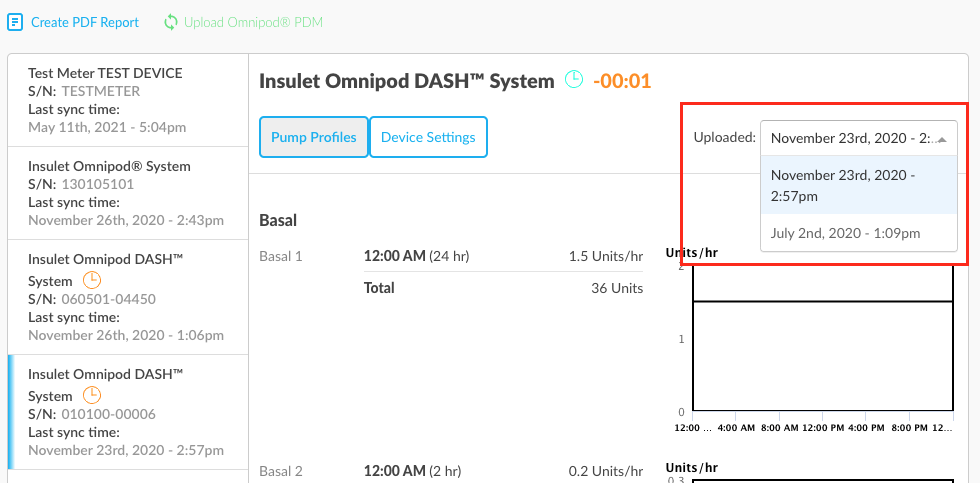Click the Basal 1 profile label
The image size is (980, 483).
[281, 256]
